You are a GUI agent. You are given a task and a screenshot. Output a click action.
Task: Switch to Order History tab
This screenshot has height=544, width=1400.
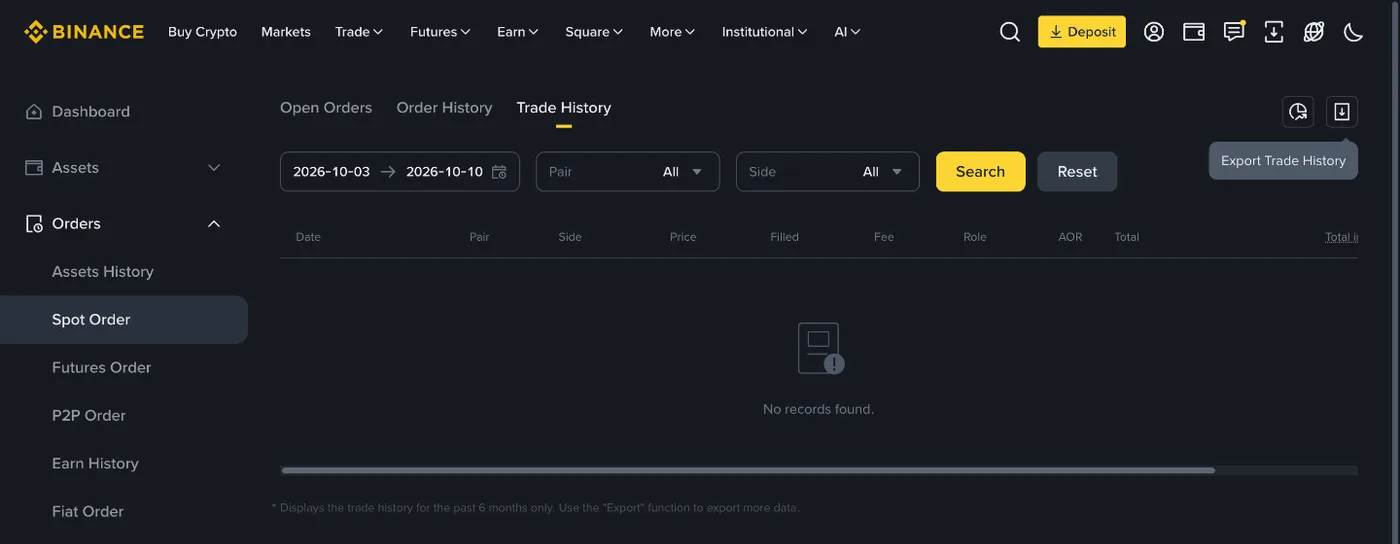(444, 108)
